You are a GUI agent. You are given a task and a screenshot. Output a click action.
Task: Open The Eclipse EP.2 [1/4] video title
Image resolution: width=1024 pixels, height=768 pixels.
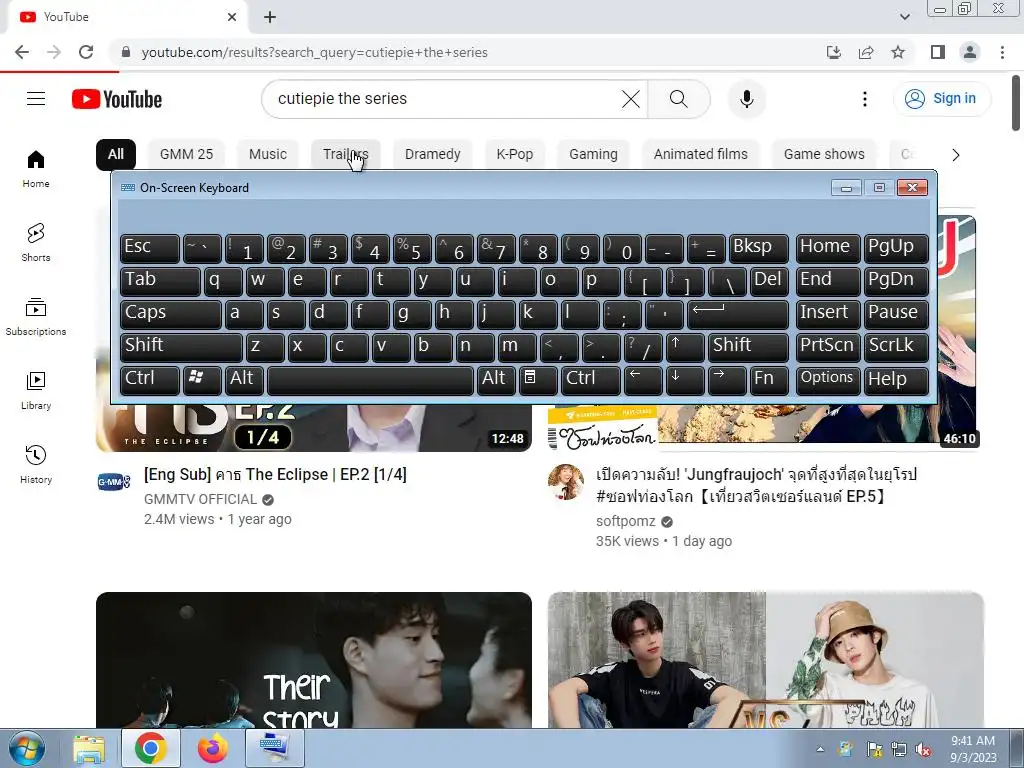coord(275,474)
